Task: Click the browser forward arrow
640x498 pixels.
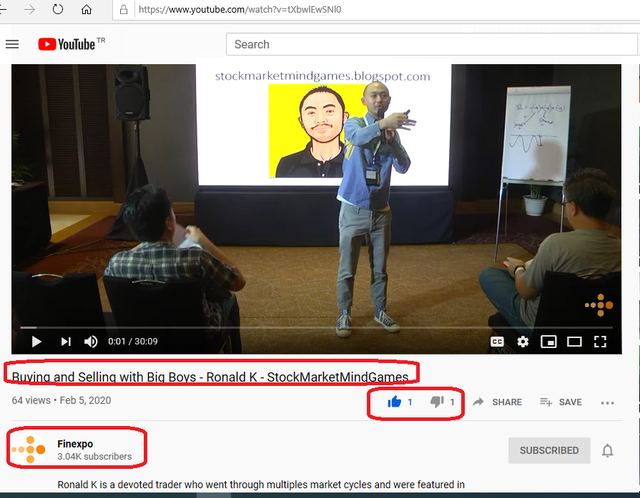Action: point(29,9)
